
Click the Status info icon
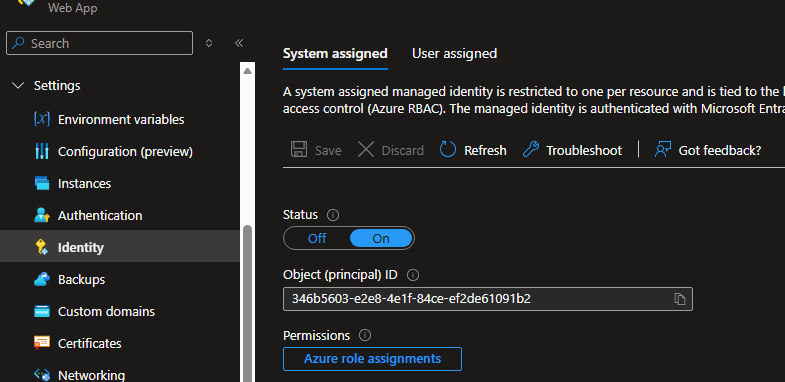point(333,215)
